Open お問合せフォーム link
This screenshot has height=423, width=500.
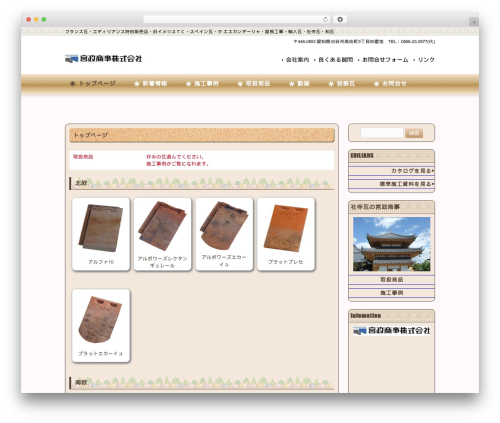pos(385,60)
